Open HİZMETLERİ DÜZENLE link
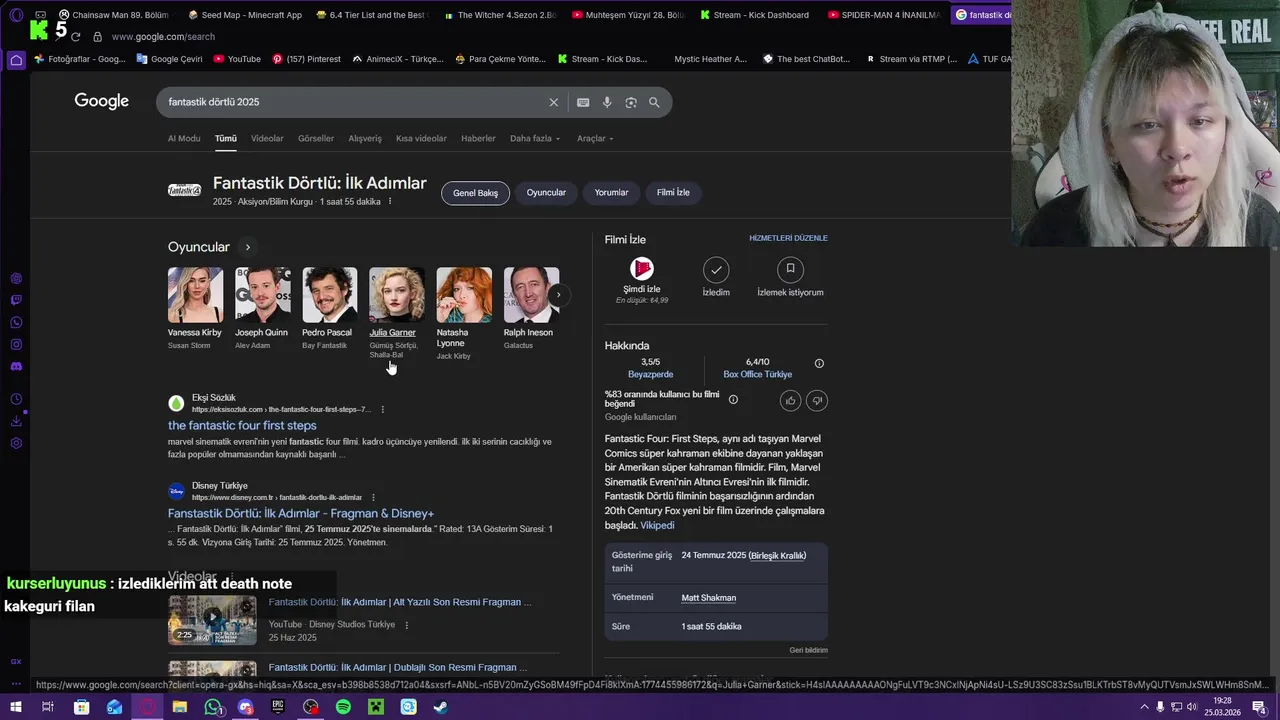1280x720 pixels. (788, 238)
